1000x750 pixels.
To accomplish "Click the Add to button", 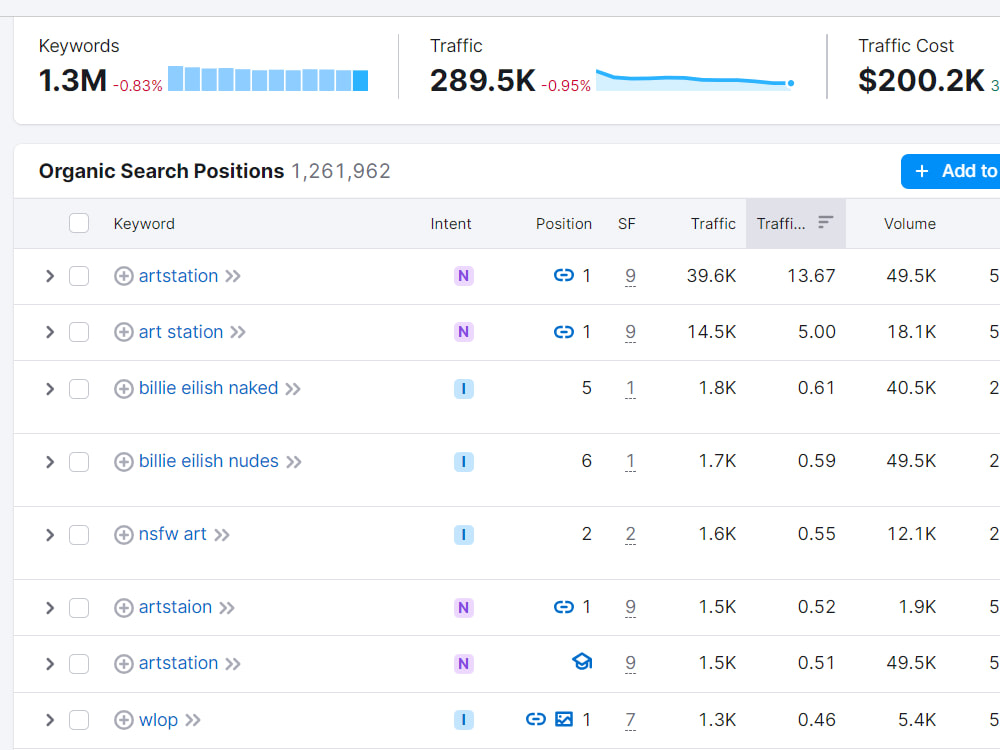I will [x=950, y=171].
